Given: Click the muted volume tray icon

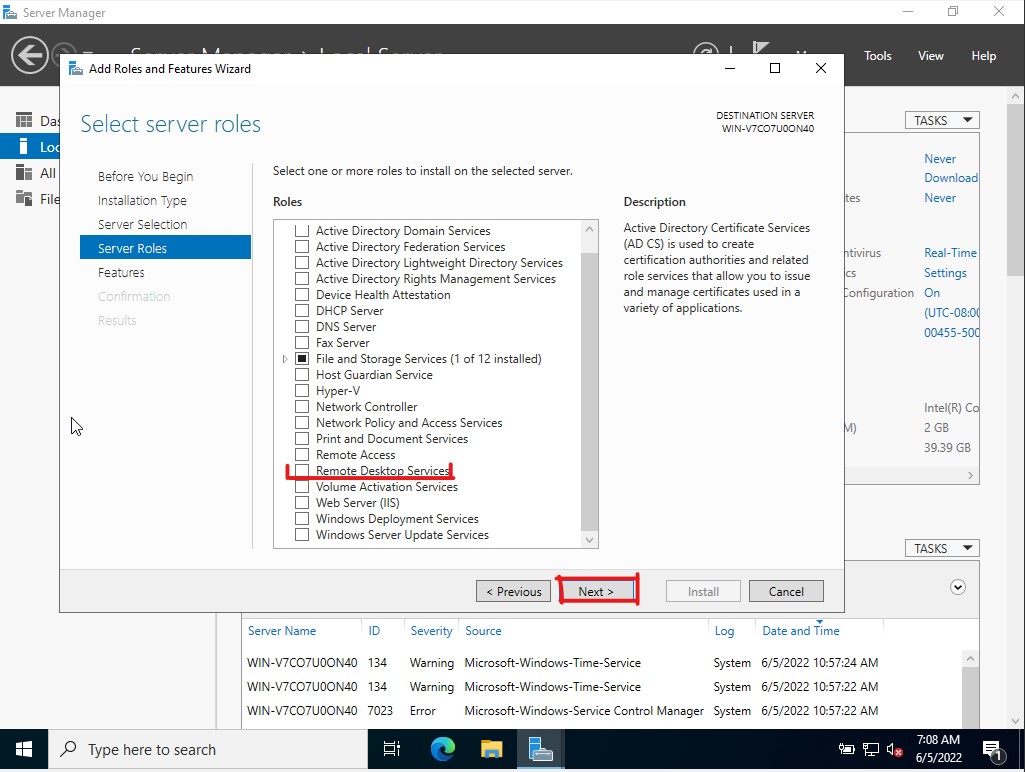Looking at the screenshot, I should coord(894,750).
